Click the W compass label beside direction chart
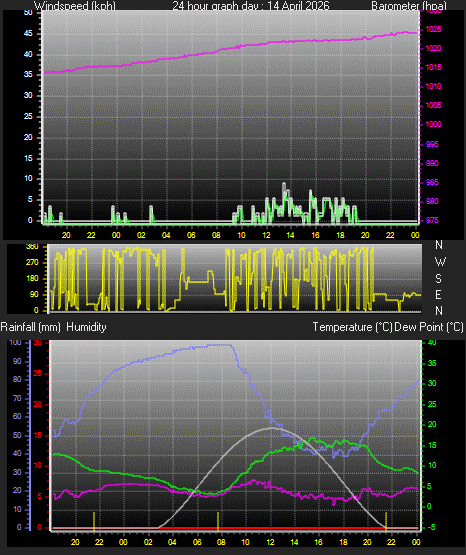This screenshot has width=466, height=555. 440,262
